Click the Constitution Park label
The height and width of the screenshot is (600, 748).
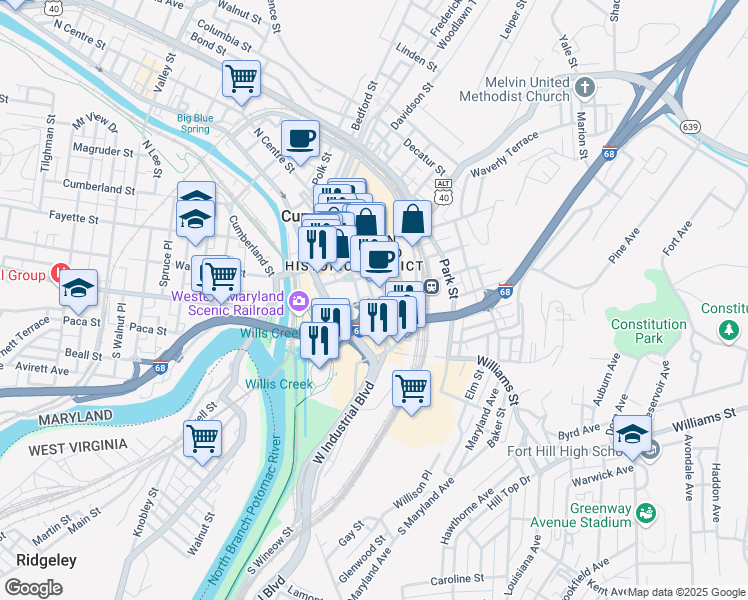649,331
